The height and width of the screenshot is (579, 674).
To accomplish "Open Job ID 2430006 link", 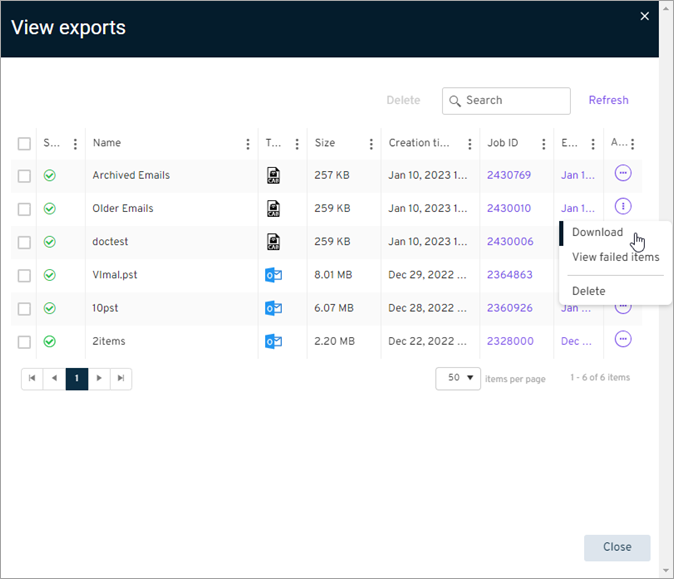I will coord(510,242).
